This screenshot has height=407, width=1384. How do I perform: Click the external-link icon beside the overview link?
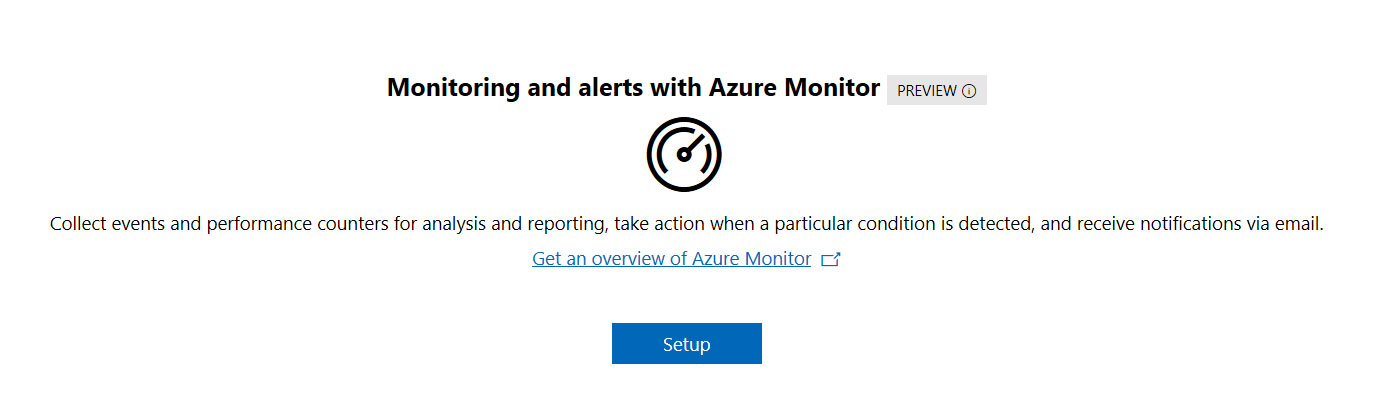tap(830, 259)
